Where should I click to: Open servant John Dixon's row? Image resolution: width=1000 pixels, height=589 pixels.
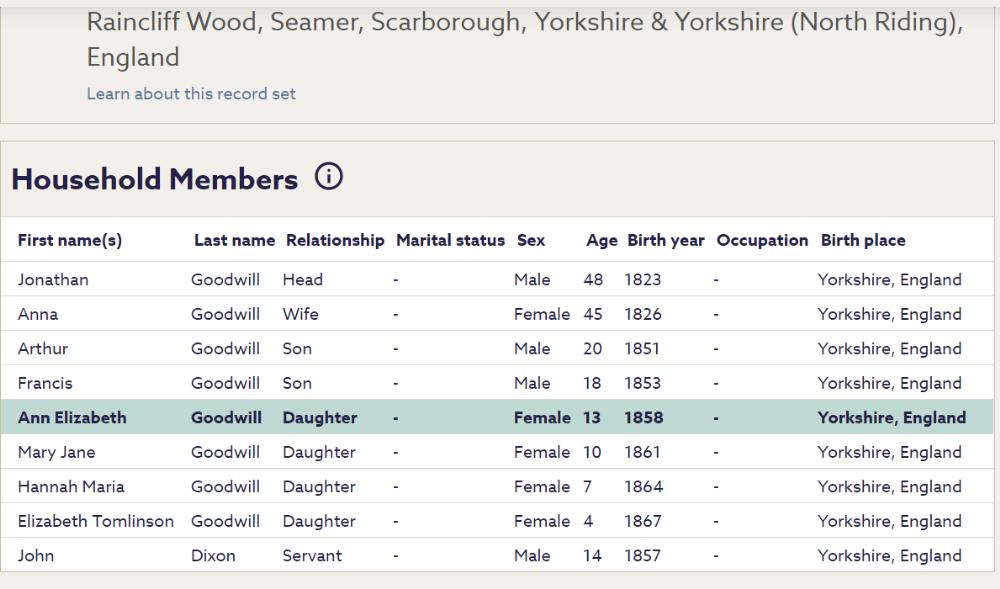point(36,556)
